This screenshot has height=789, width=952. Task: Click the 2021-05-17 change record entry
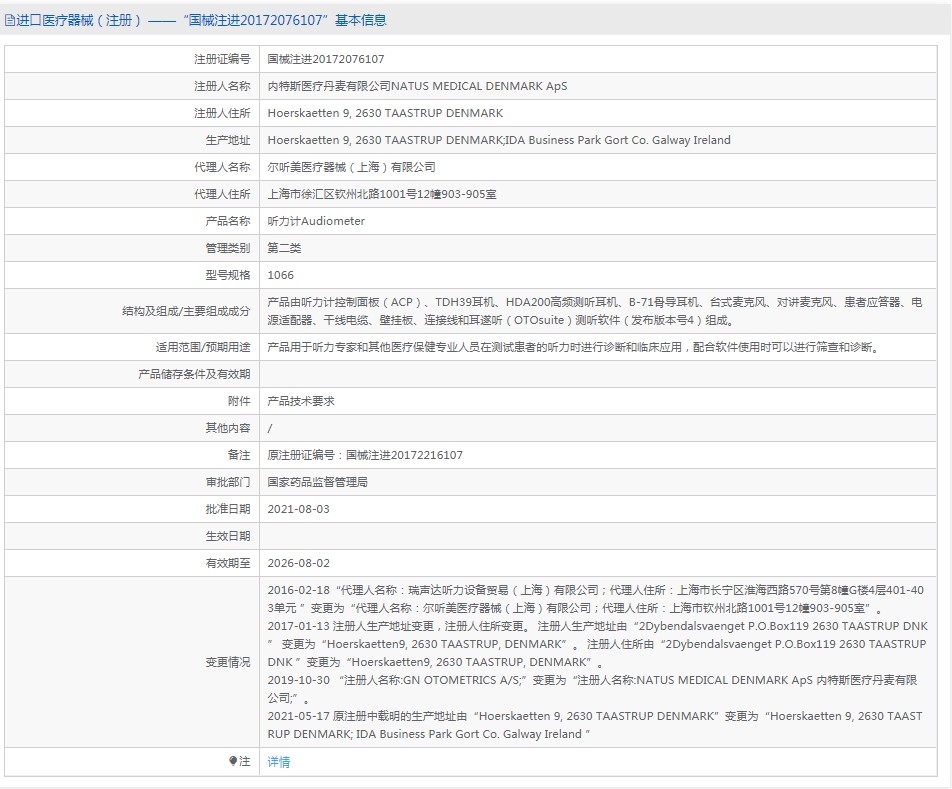coord(595,725)
